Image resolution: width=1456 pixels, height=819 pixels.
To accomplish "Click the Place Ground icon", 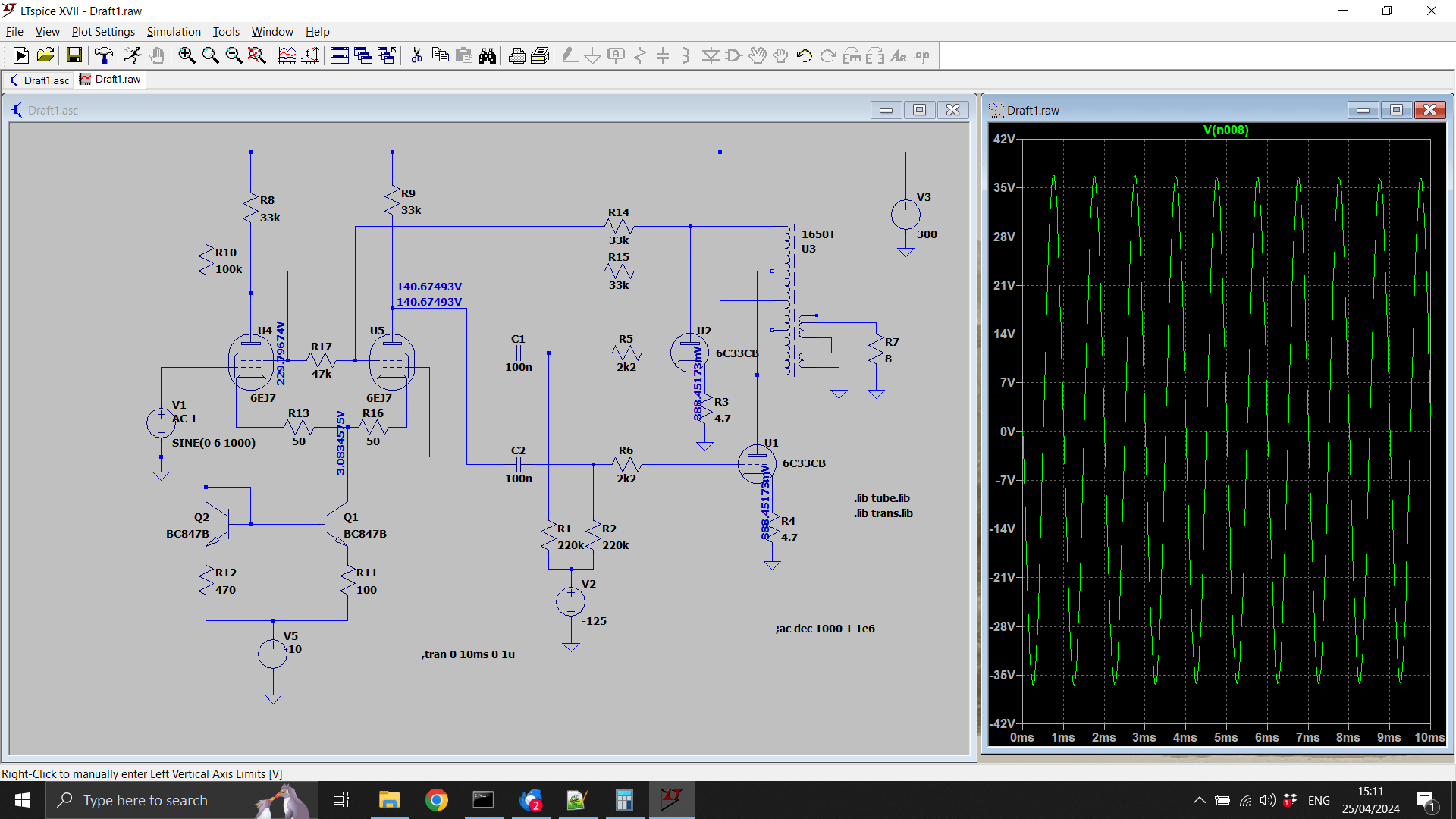I will (593, 55).
